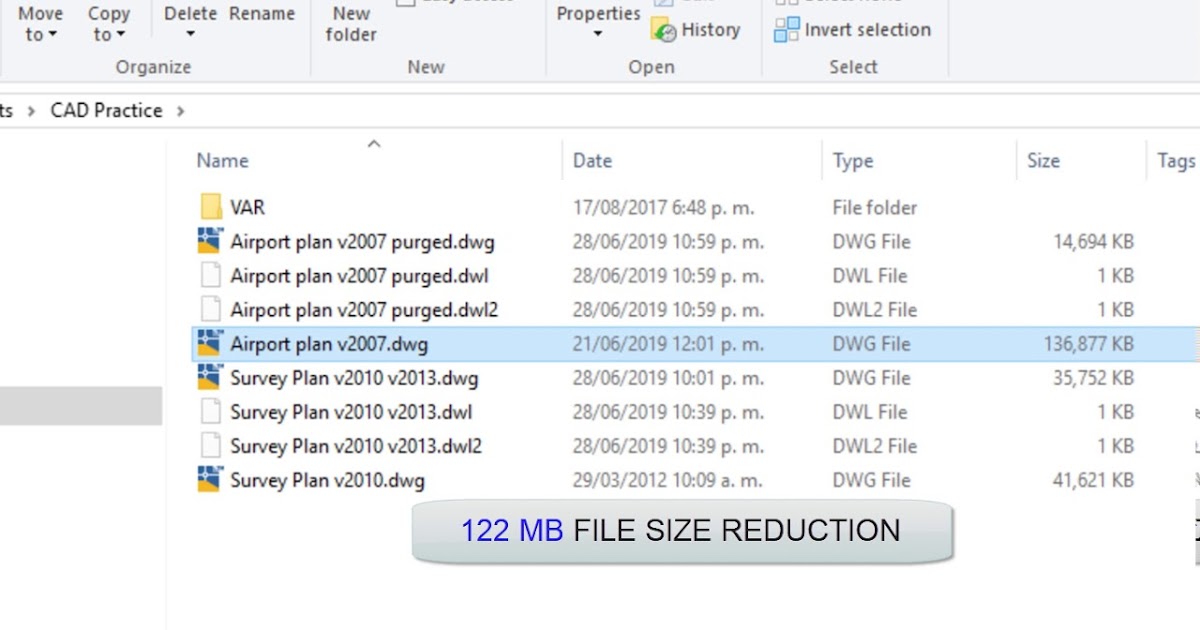Toggle the Name column sort order arrow
The width and height of the screenshot is (1200, 630).
[373, 145]
